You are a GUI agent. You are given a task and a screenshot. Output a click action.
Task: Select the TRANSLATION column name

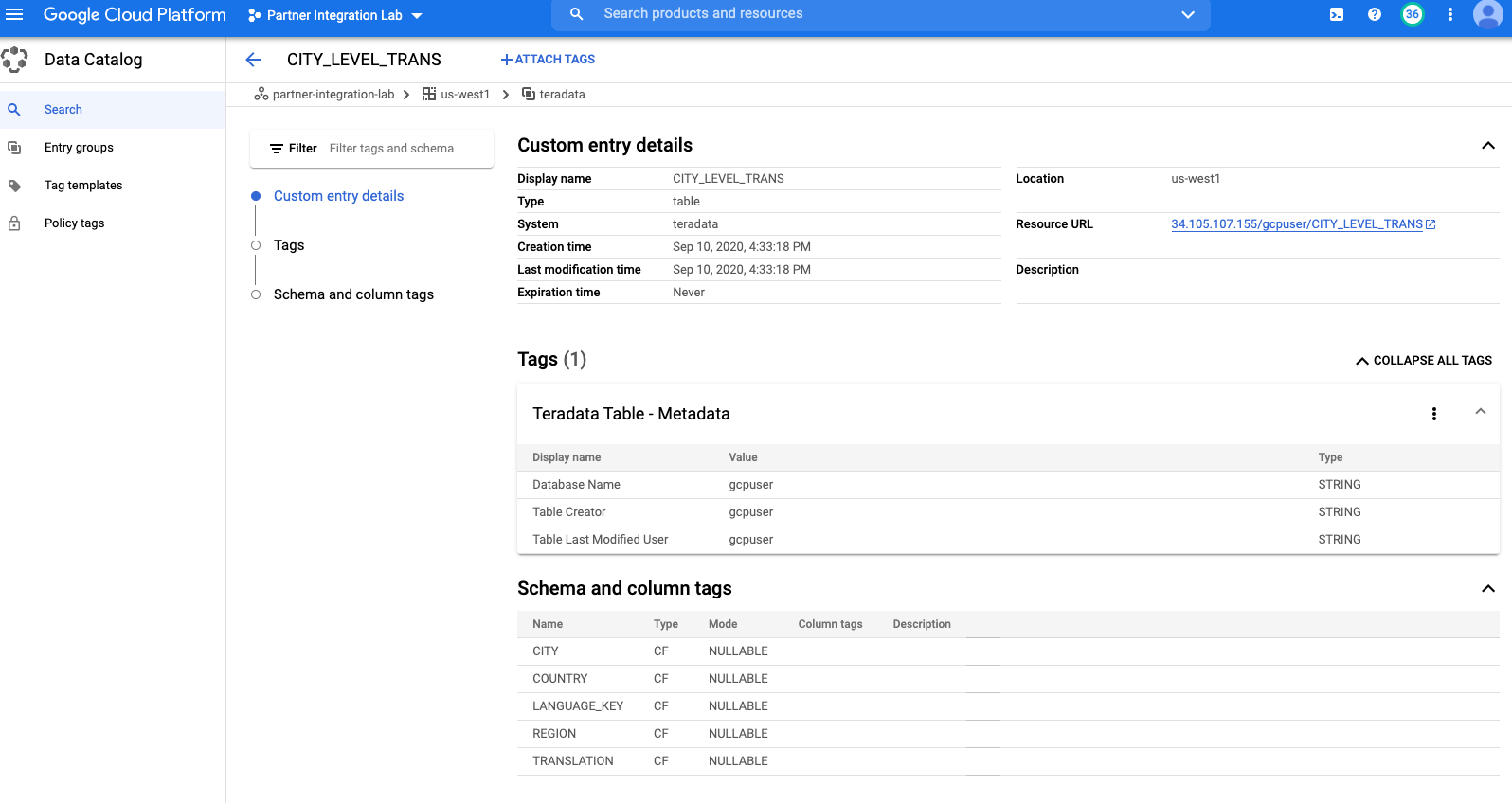tap(573, 761)
